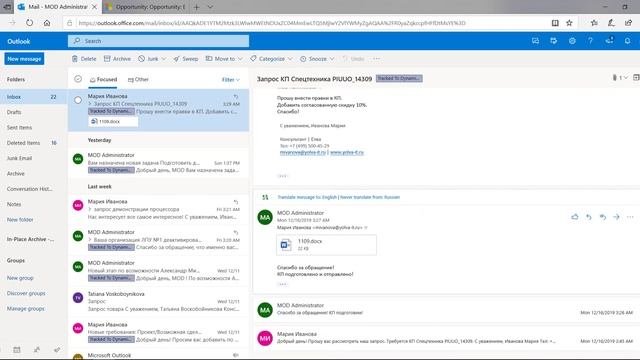Image resolution: width=640 pixels, height=360 pixels.
Task: Switch to the Focused tab
Action: (x=103, y=80)
